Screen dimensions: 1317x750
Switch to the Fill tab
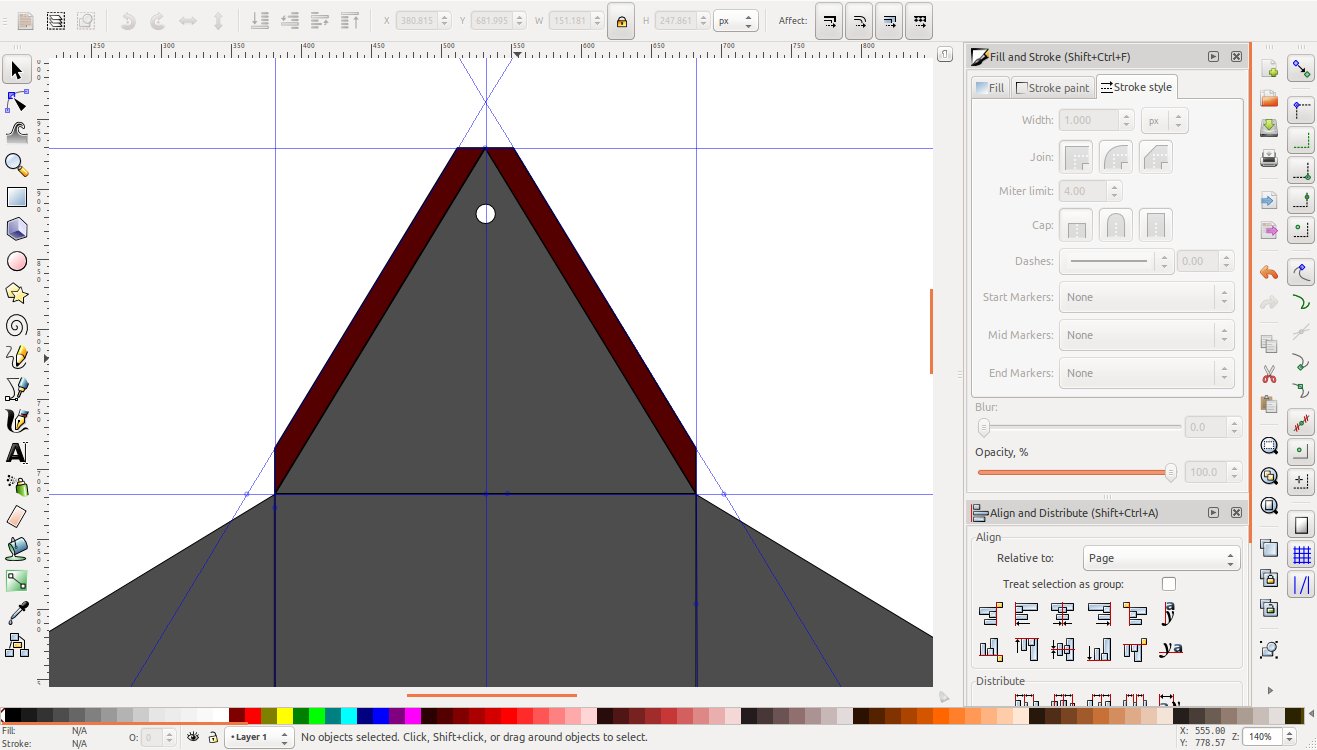(x=990, y=88)
